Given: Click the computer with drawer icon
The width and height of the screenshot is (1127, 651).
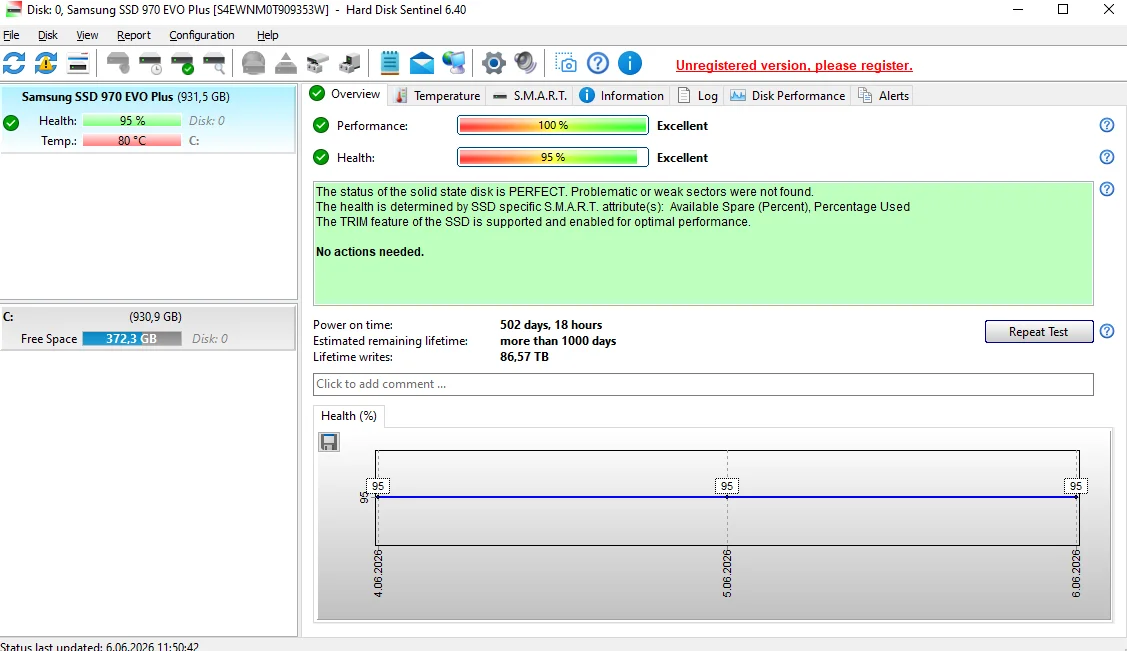Looking at the screenshot, I should (x=349, y=63).
